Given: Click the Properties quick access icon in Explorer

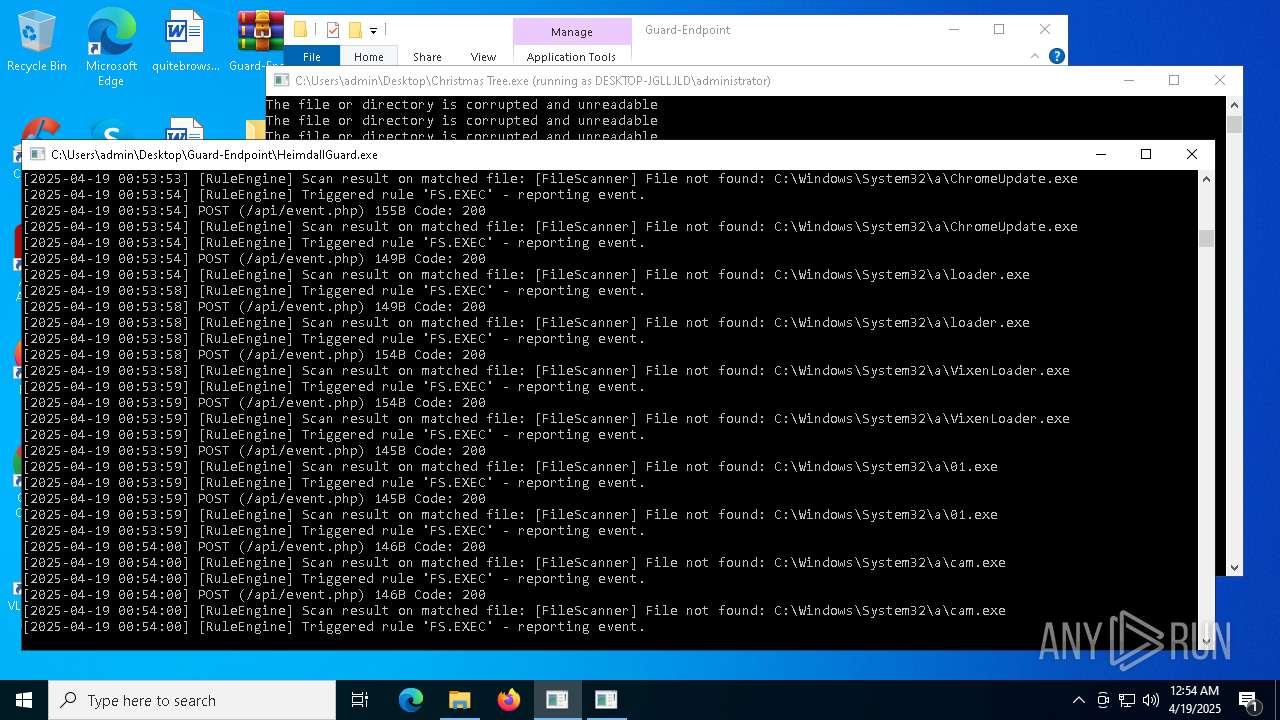Looking at the screenshot, I should click(x=333, y=30).
